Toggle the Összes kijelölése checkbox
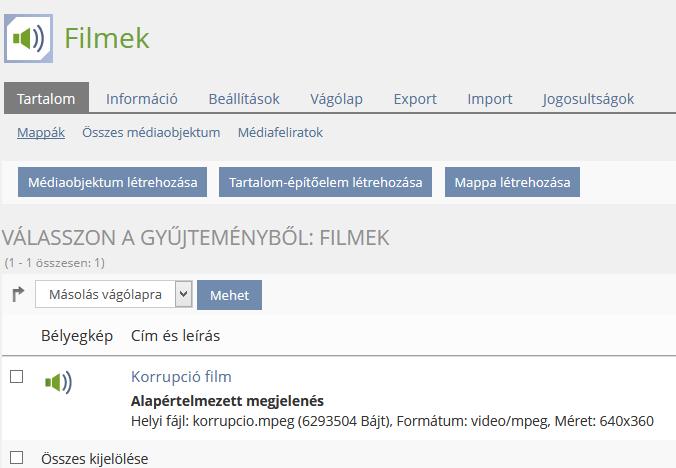 [16, 458]
